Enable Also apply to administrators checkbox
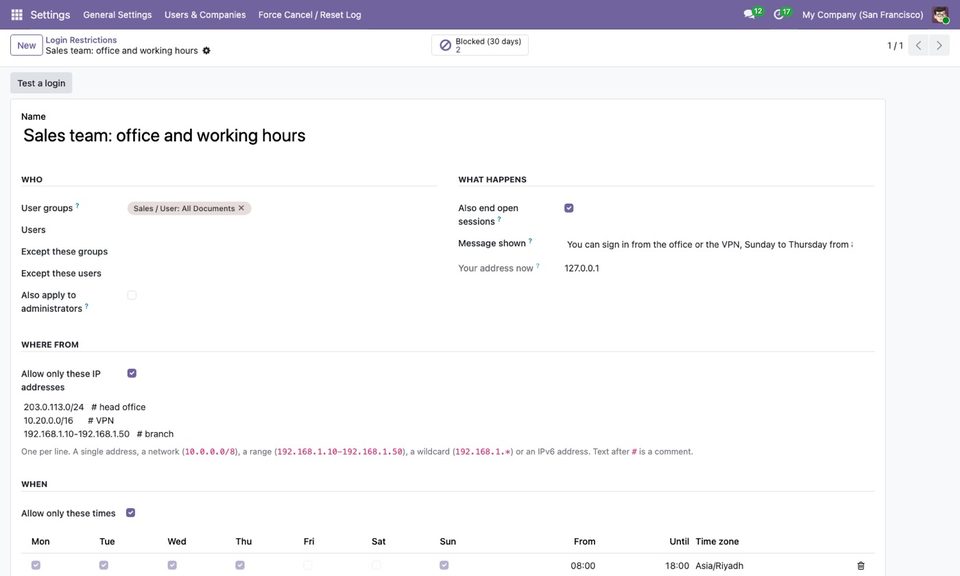 (x=132, y=295)
